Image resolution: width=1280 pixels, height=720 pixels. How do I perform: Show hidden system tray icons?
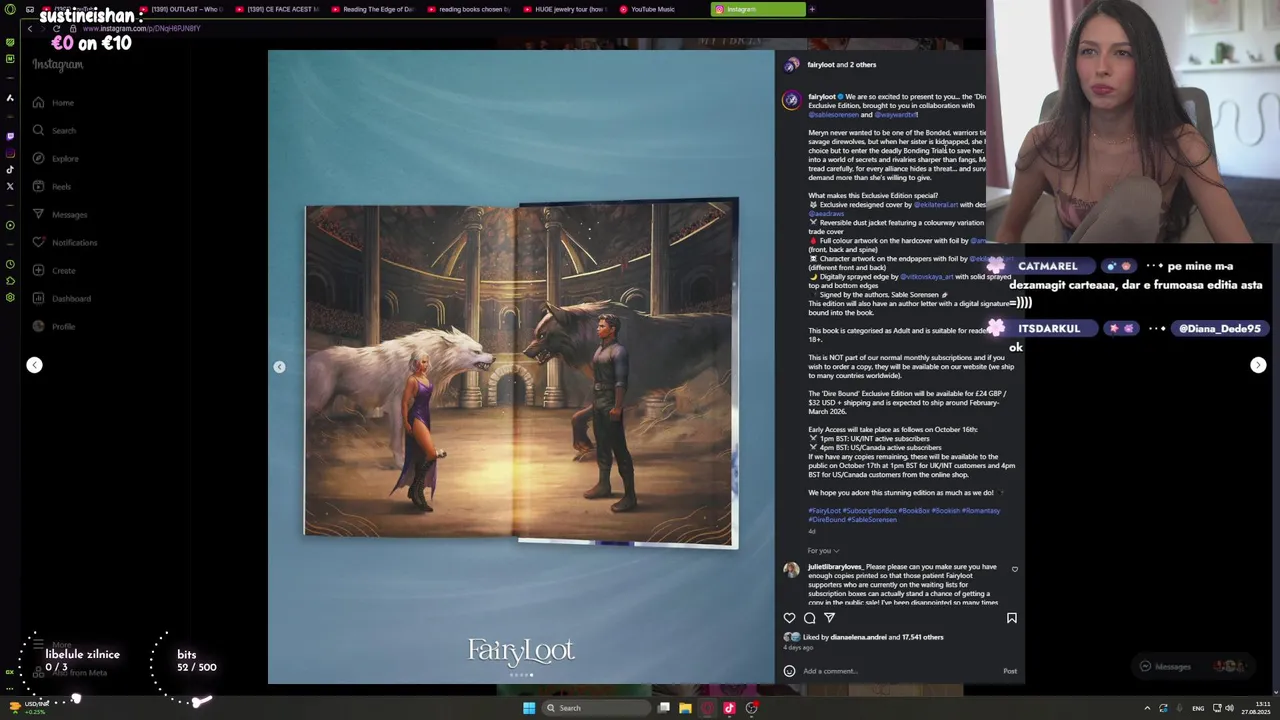click(1147, 708)
